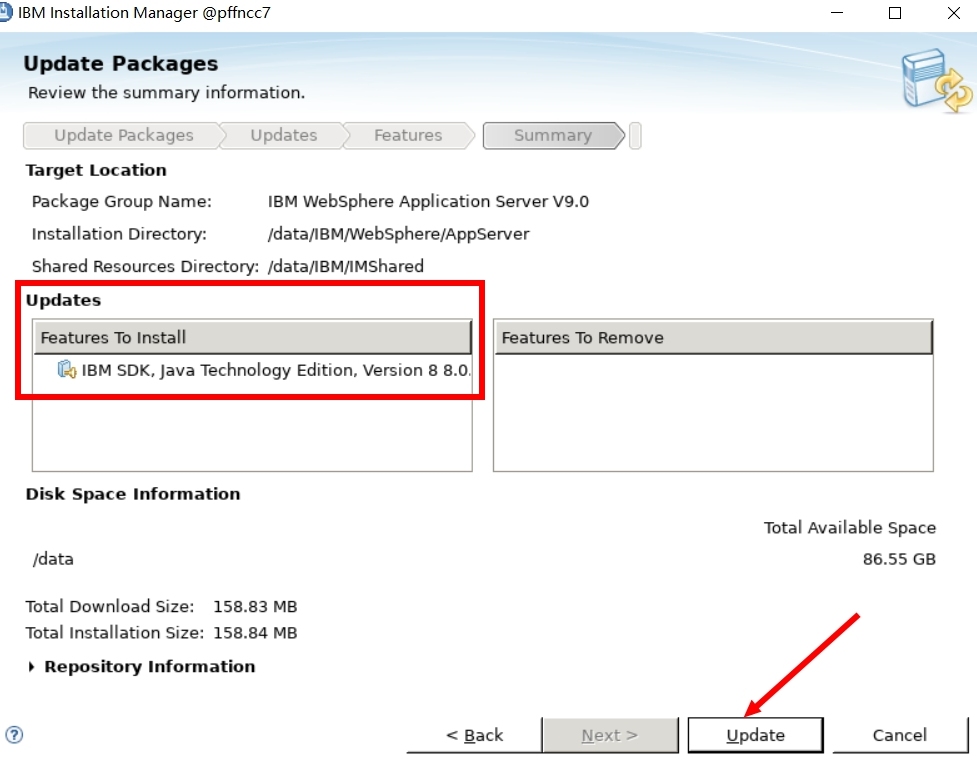Go to the Features wizard step

[408, 135]
